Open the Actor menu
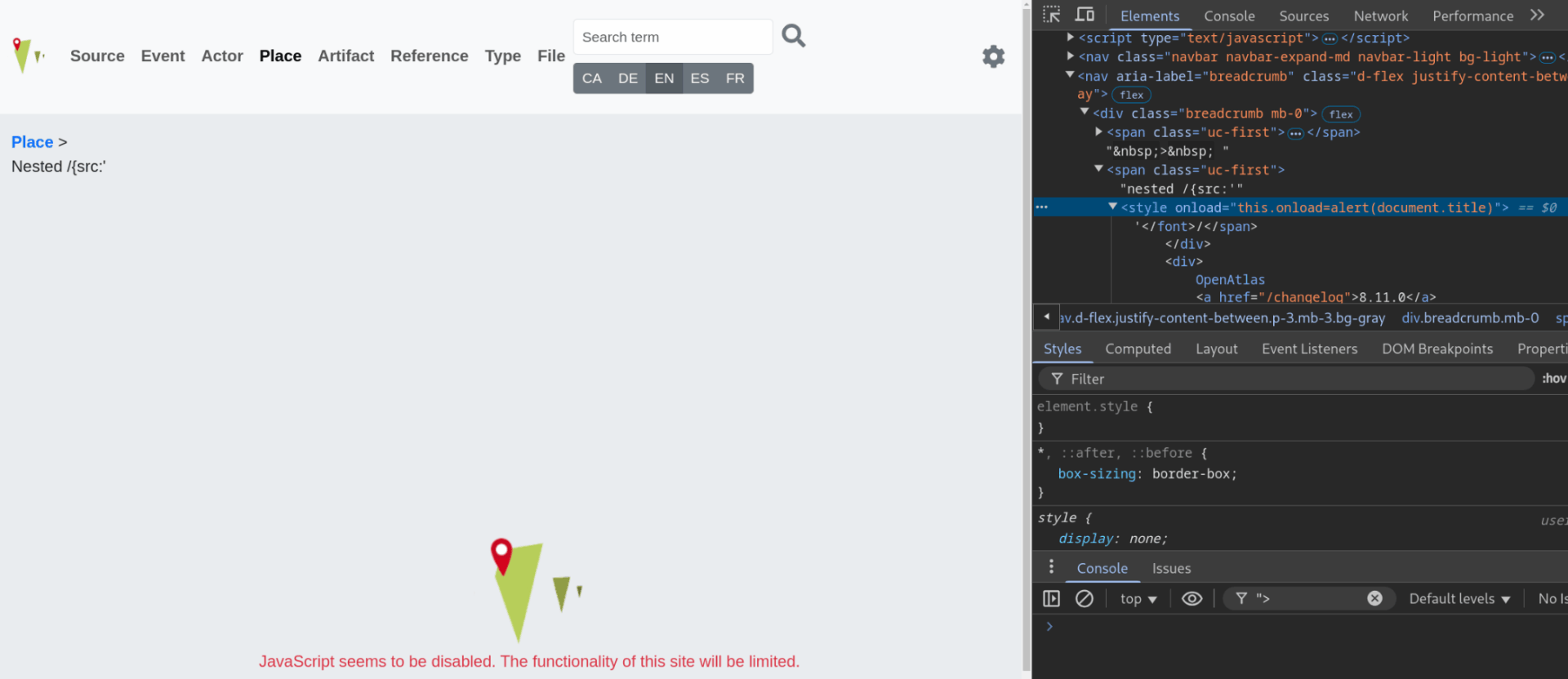 222,55
